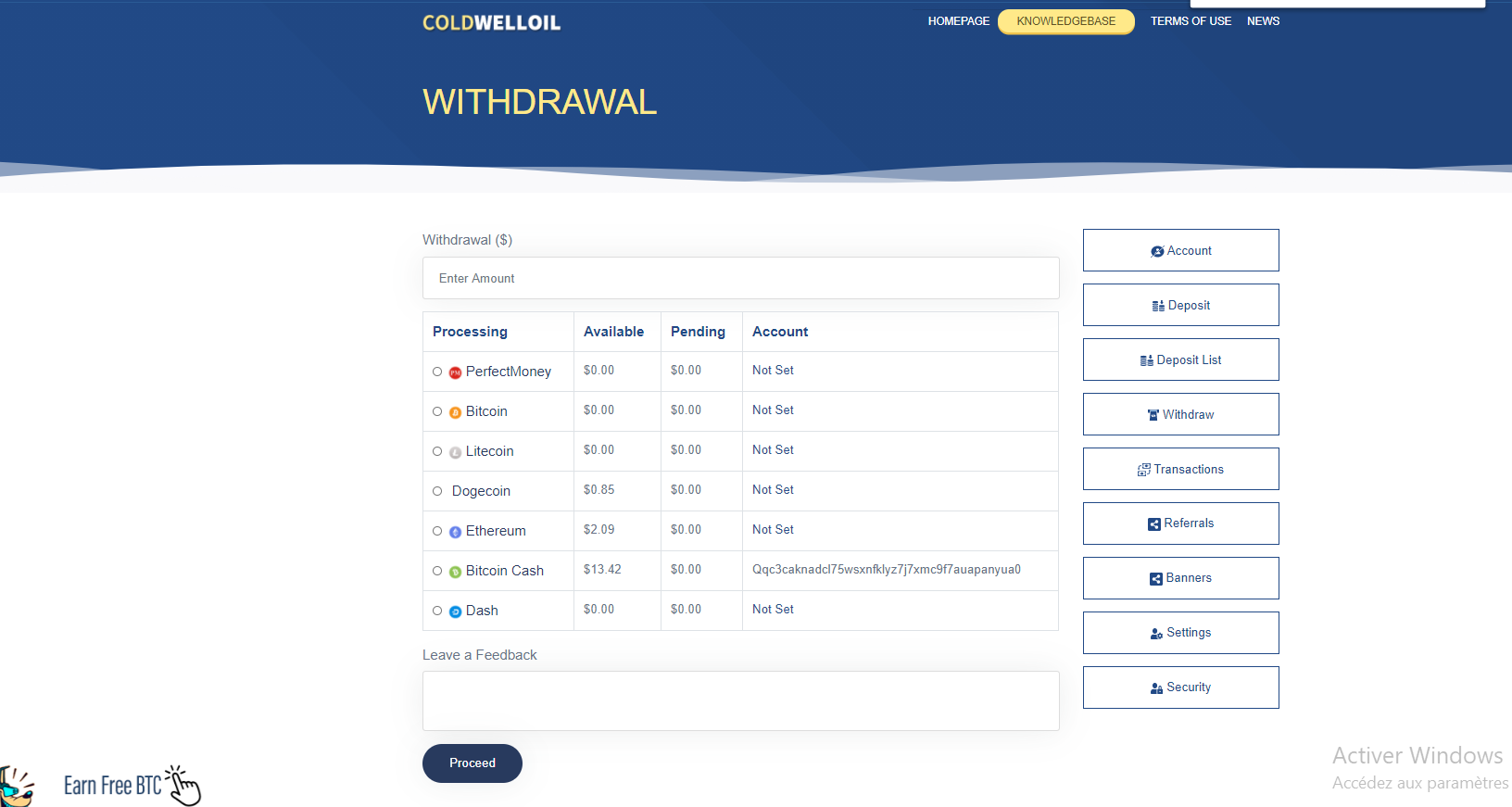The width and height of the screenshot is (1512, 807).
Task: Click the Bitcoin Cash $0.00 pending amount
Action: 686,570
